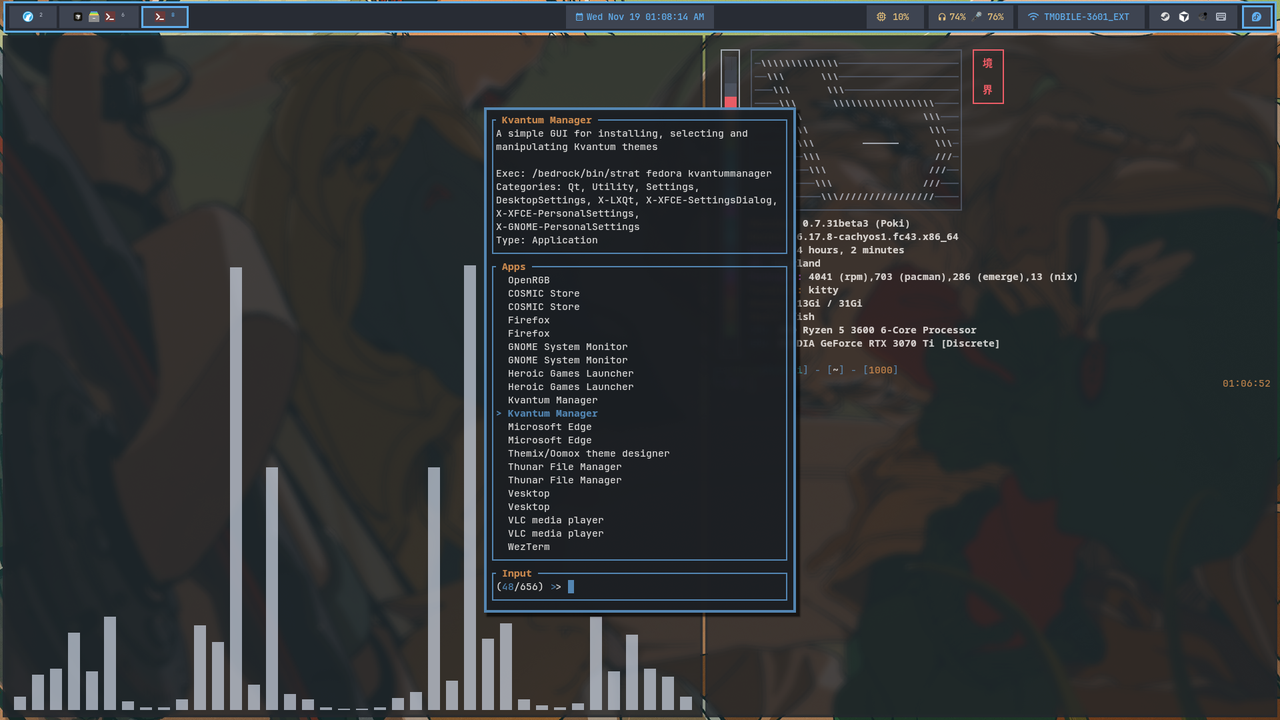Open Themix/Oomox theme designer

point(588,453)
